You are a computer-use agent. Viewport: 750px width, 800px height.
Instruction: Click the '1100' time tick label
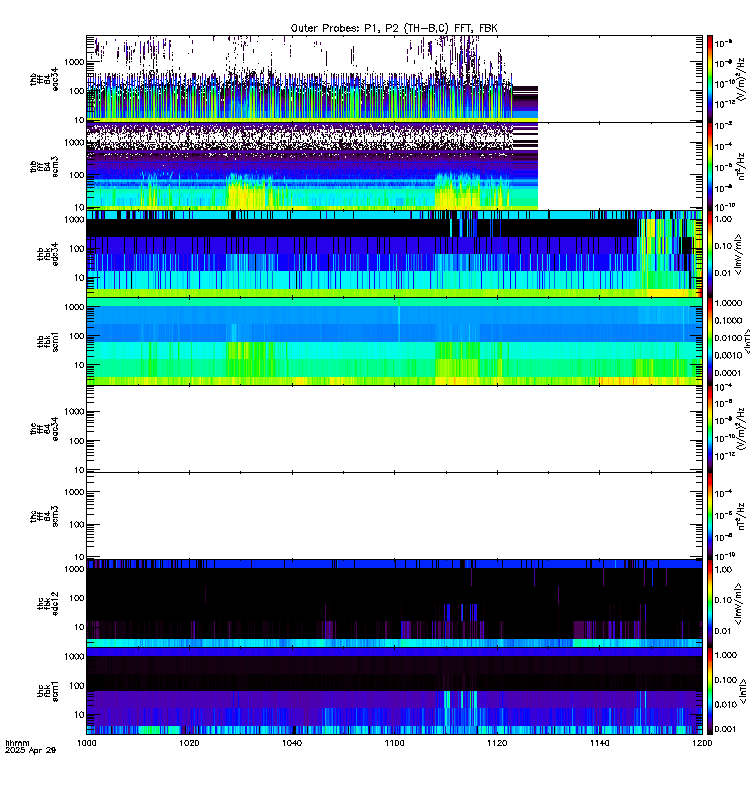click(x=394, y=743)
